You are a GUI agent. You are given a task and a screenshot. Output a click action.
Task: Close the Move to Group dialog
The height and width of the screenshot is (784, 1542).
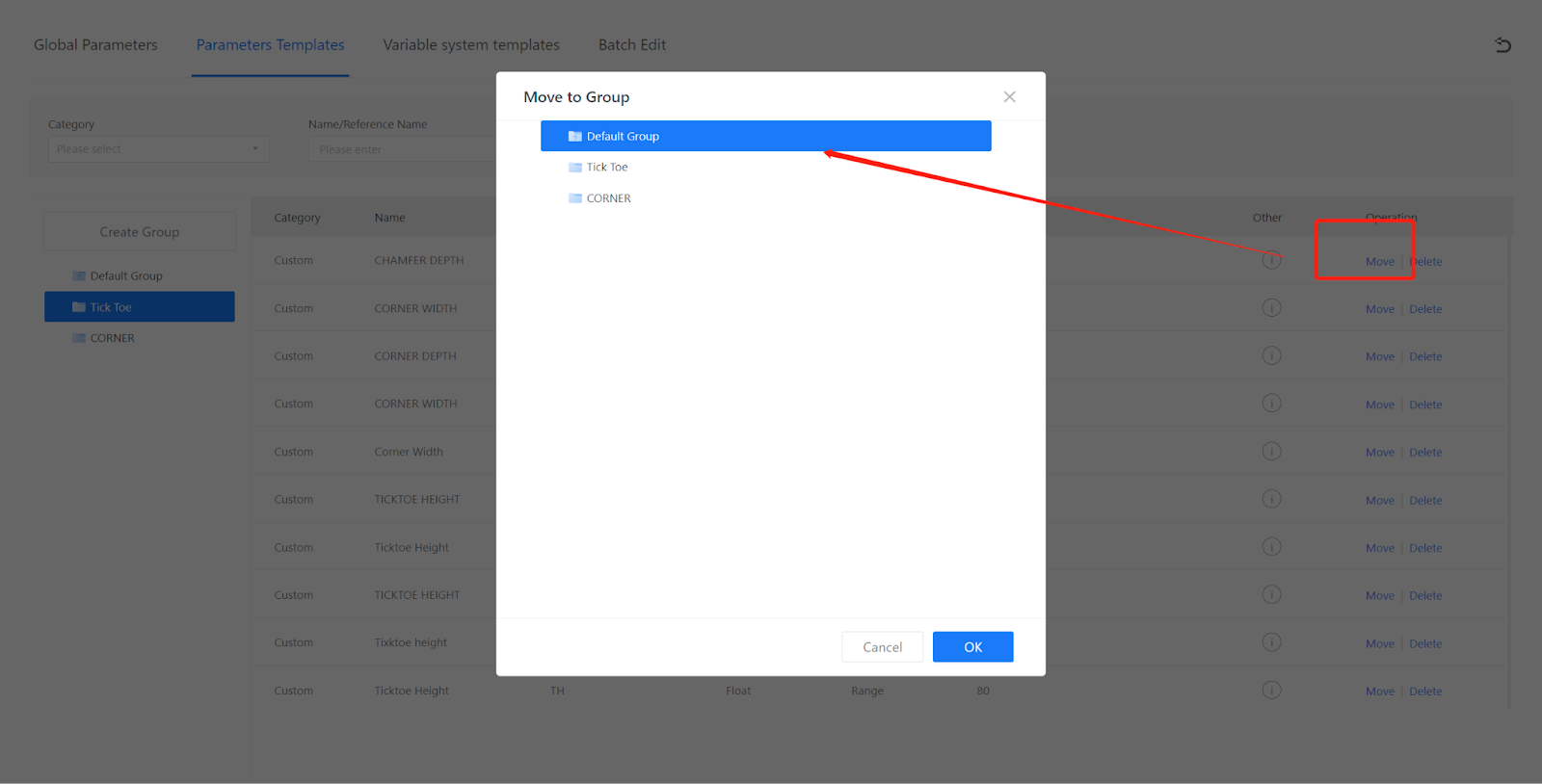click(x=1009, y=96)
